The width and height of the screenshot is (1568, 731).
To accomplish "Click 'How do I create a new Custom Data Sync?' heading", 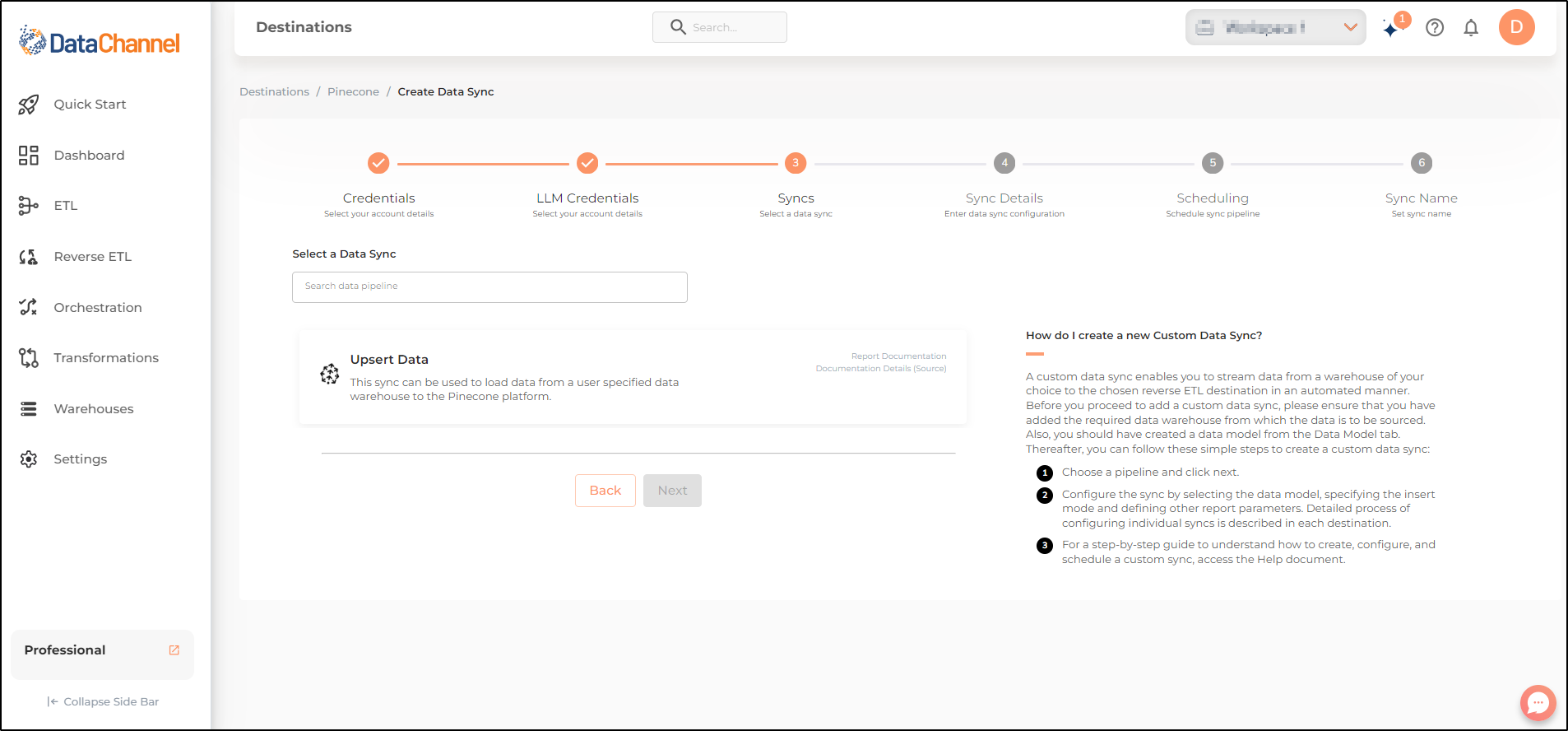I will [1144, 336].
